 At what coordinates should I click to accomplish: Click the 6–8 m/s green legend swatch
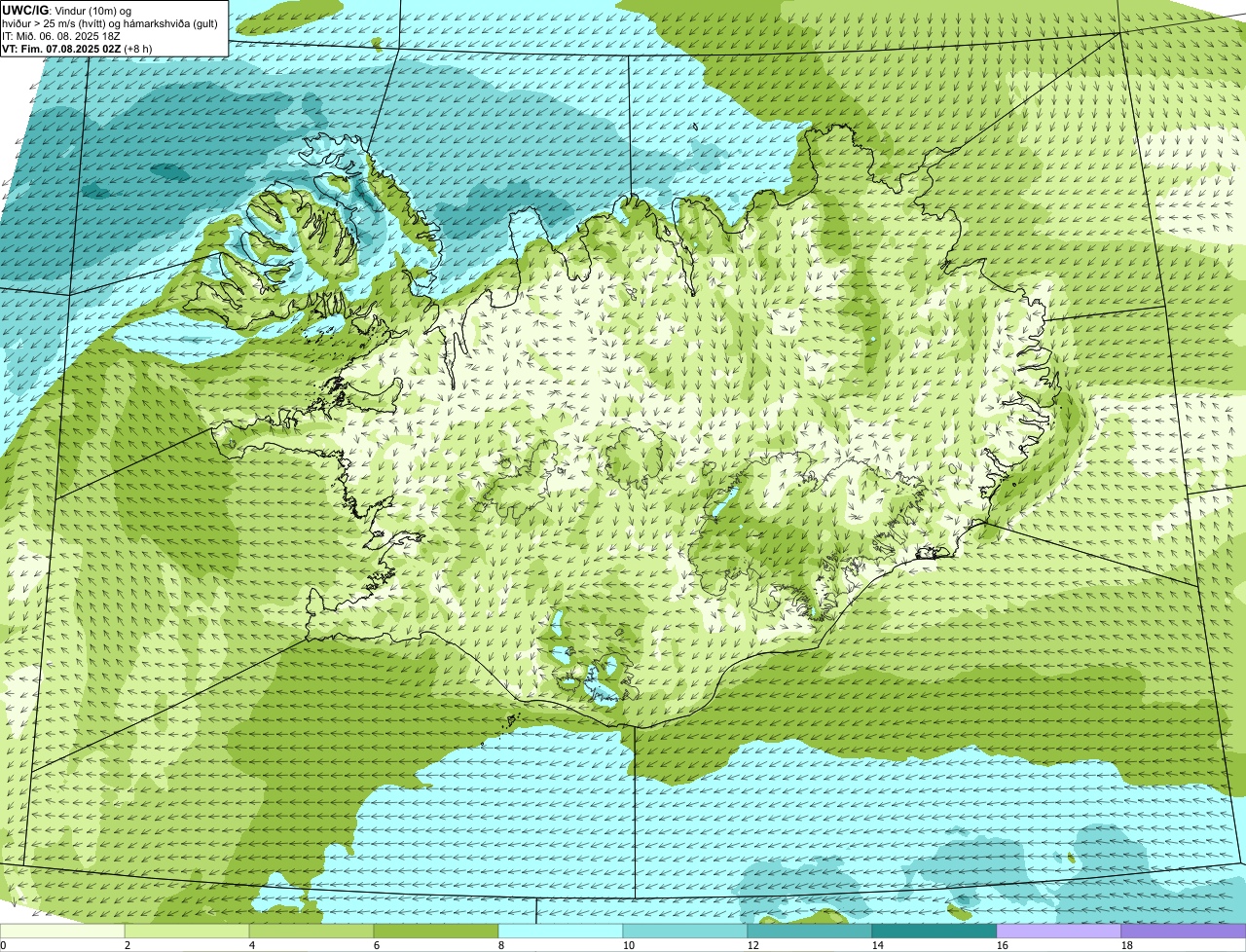(x=436, y=932)
